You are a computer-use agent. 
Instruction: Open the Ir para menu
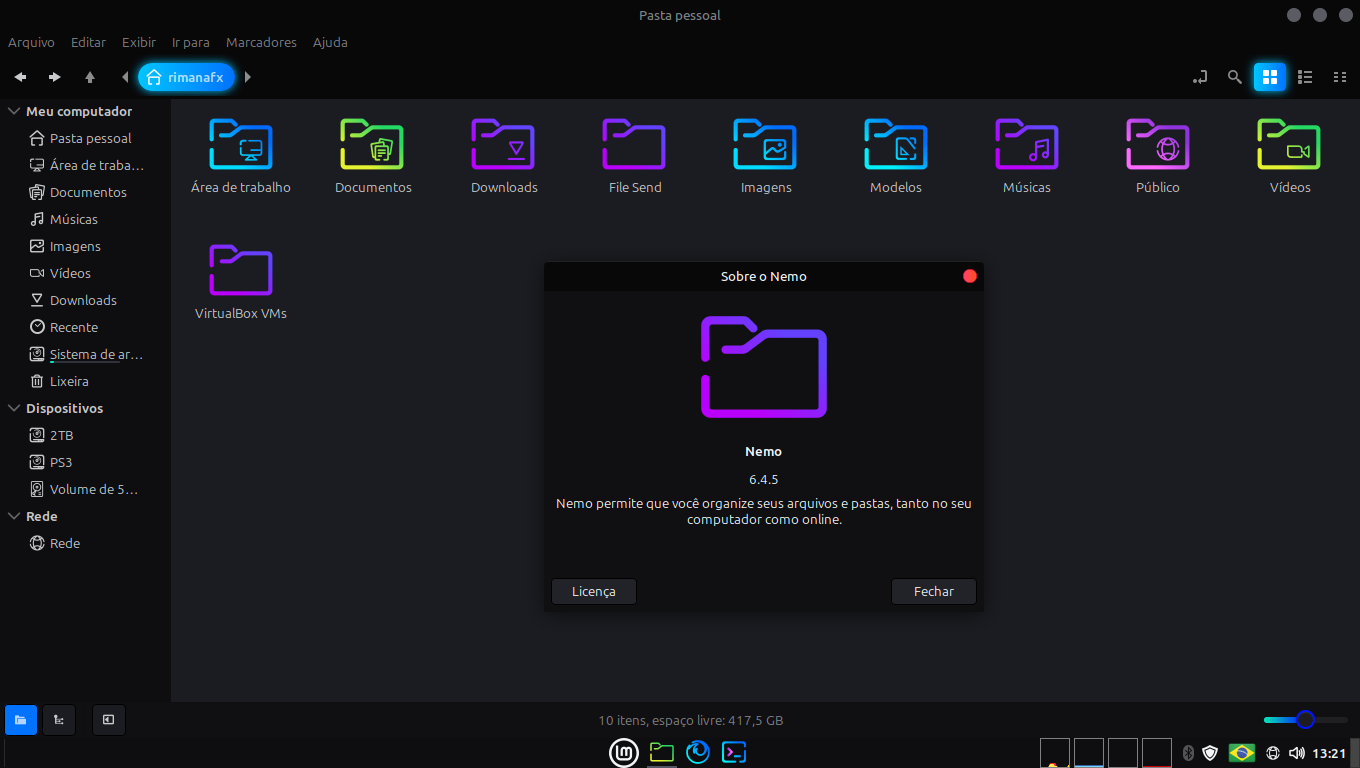click(191, 43)
